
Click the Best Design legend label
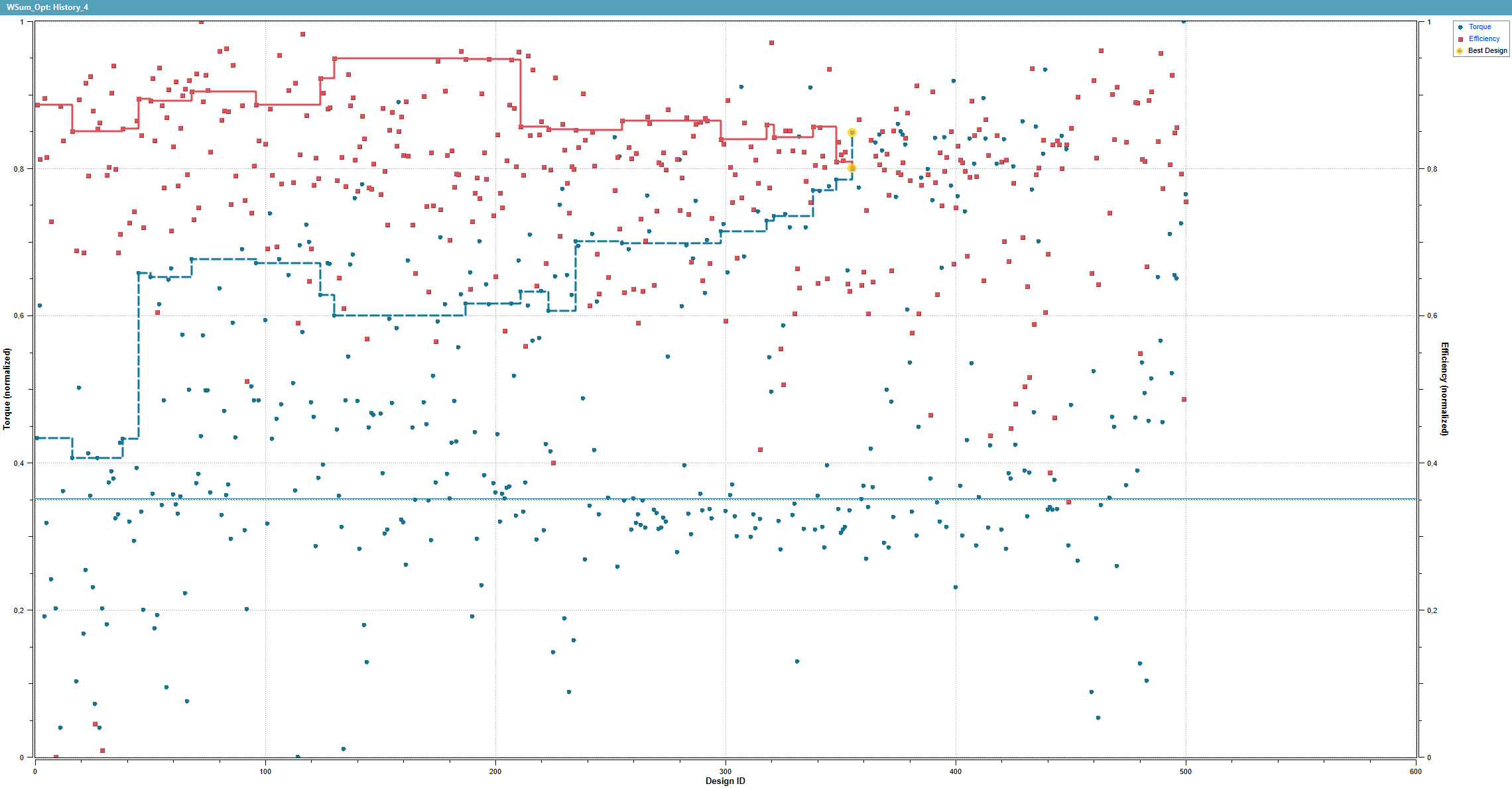pyautogui.click(x=1487, y=51)
